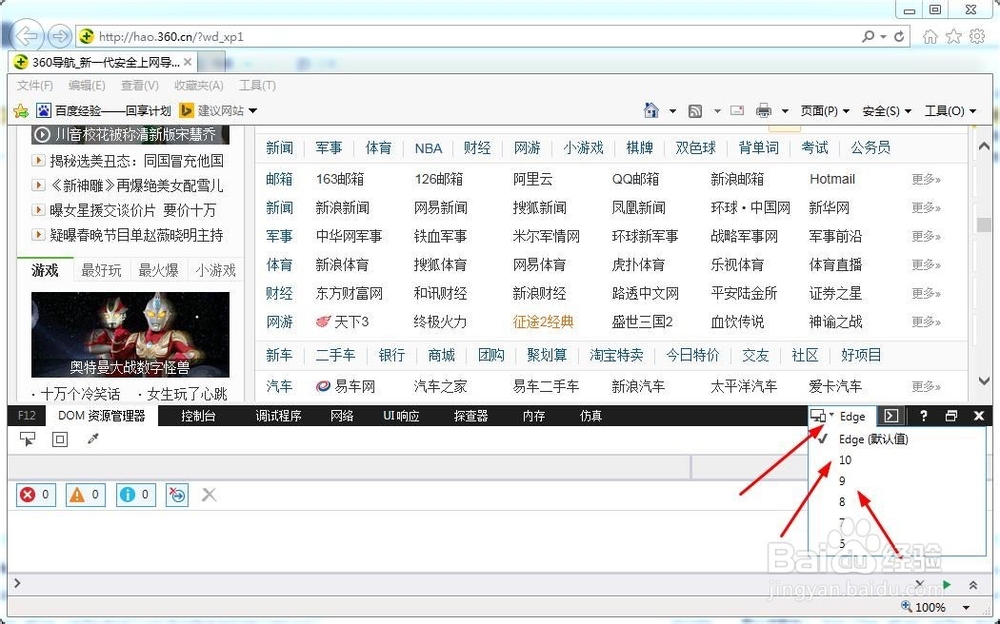The height and width of the screenshot is (624, 1000).
Task: Close the 360导航 browser tab
Action: coord(188,62)
